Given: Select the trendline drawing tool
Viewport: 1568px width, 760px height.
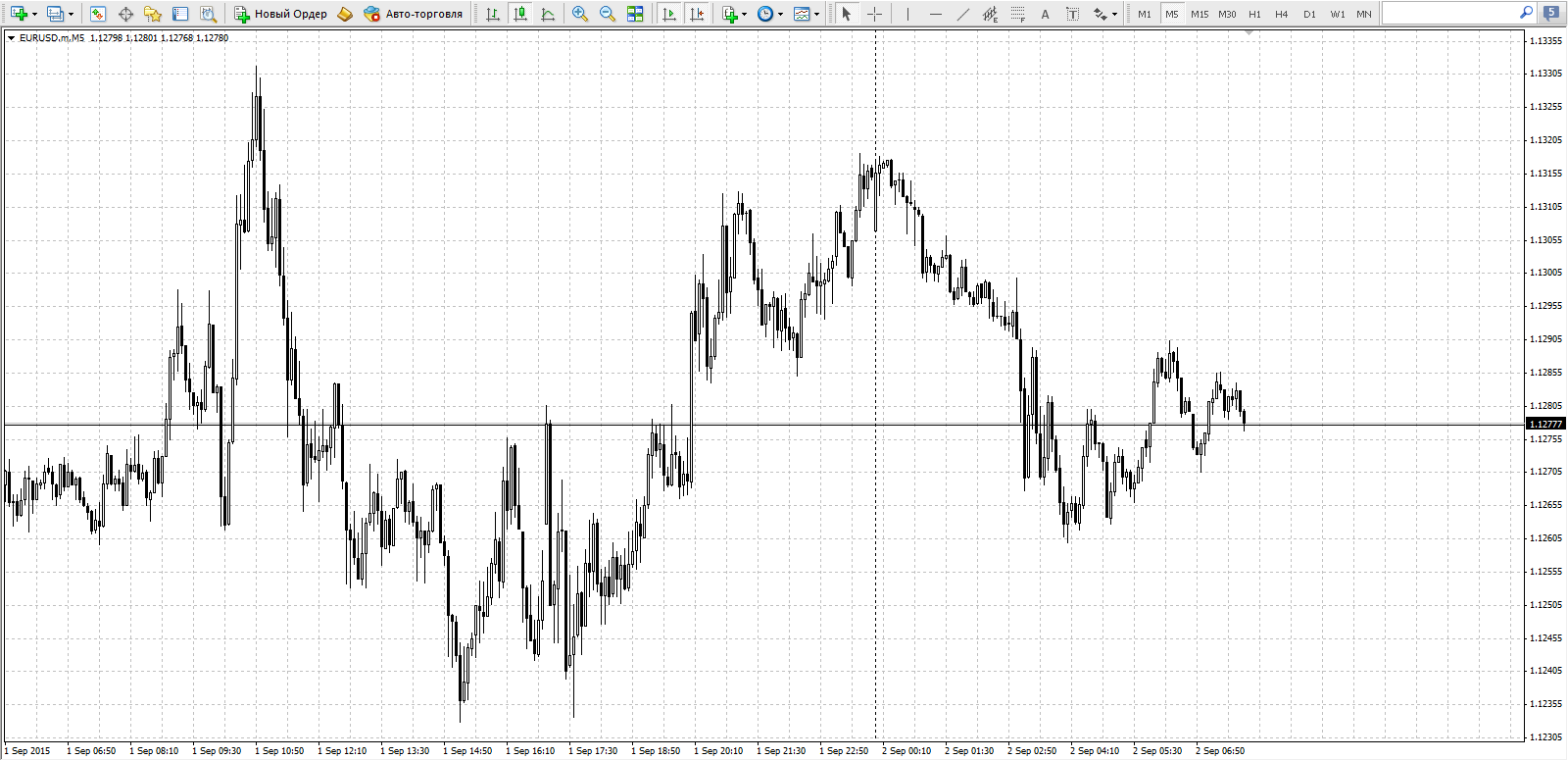Looking at the screenshot, I should [x=962, y=14].
